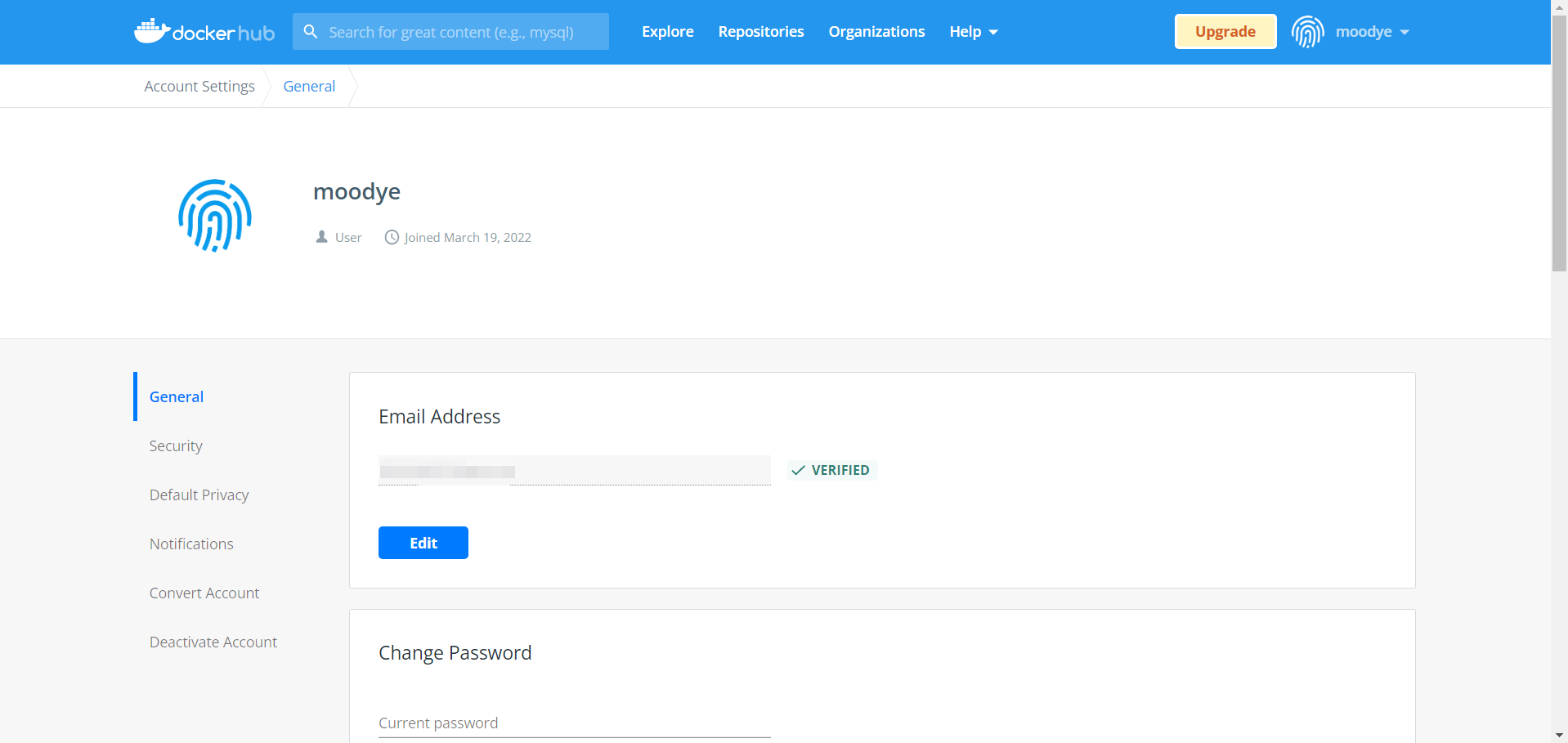Click the large fingerprint profile picture

tap(214, 216)
